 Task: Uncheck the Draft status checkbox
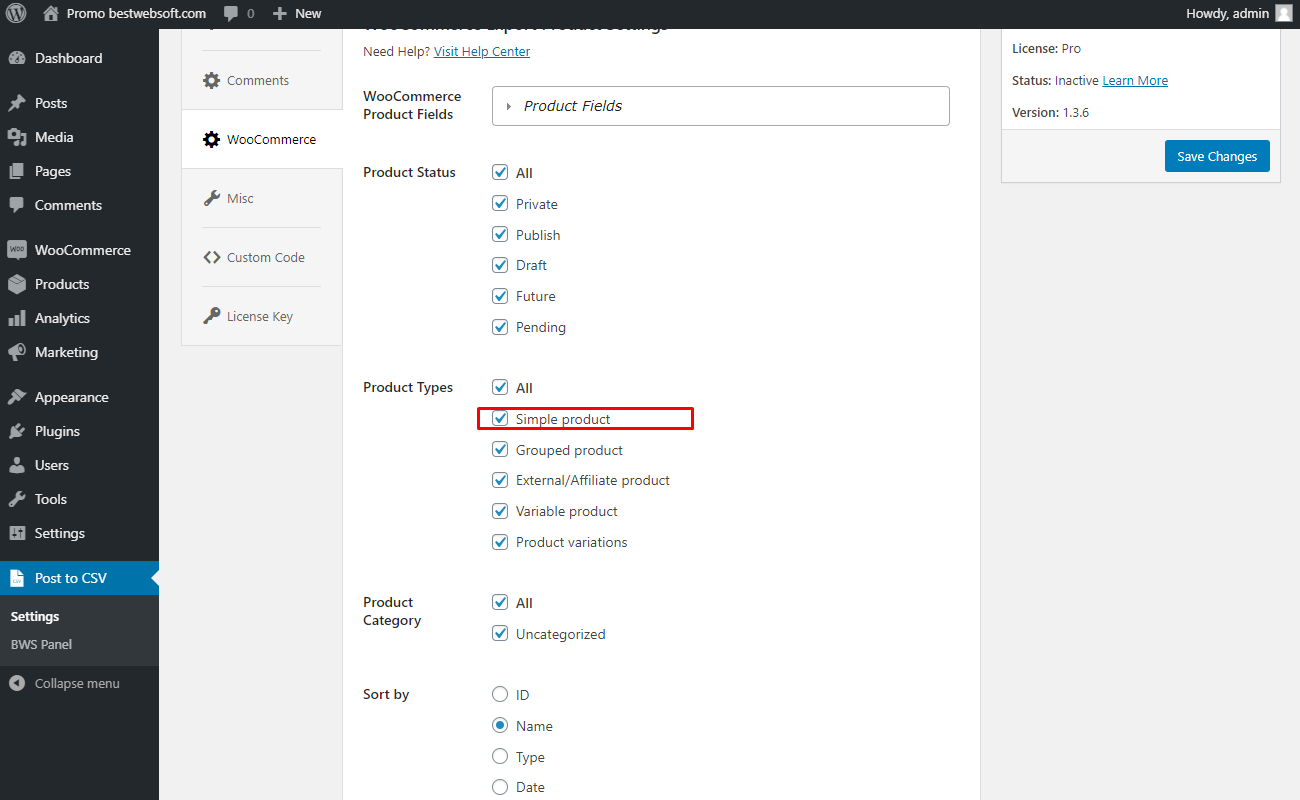(x=500, y=264)
